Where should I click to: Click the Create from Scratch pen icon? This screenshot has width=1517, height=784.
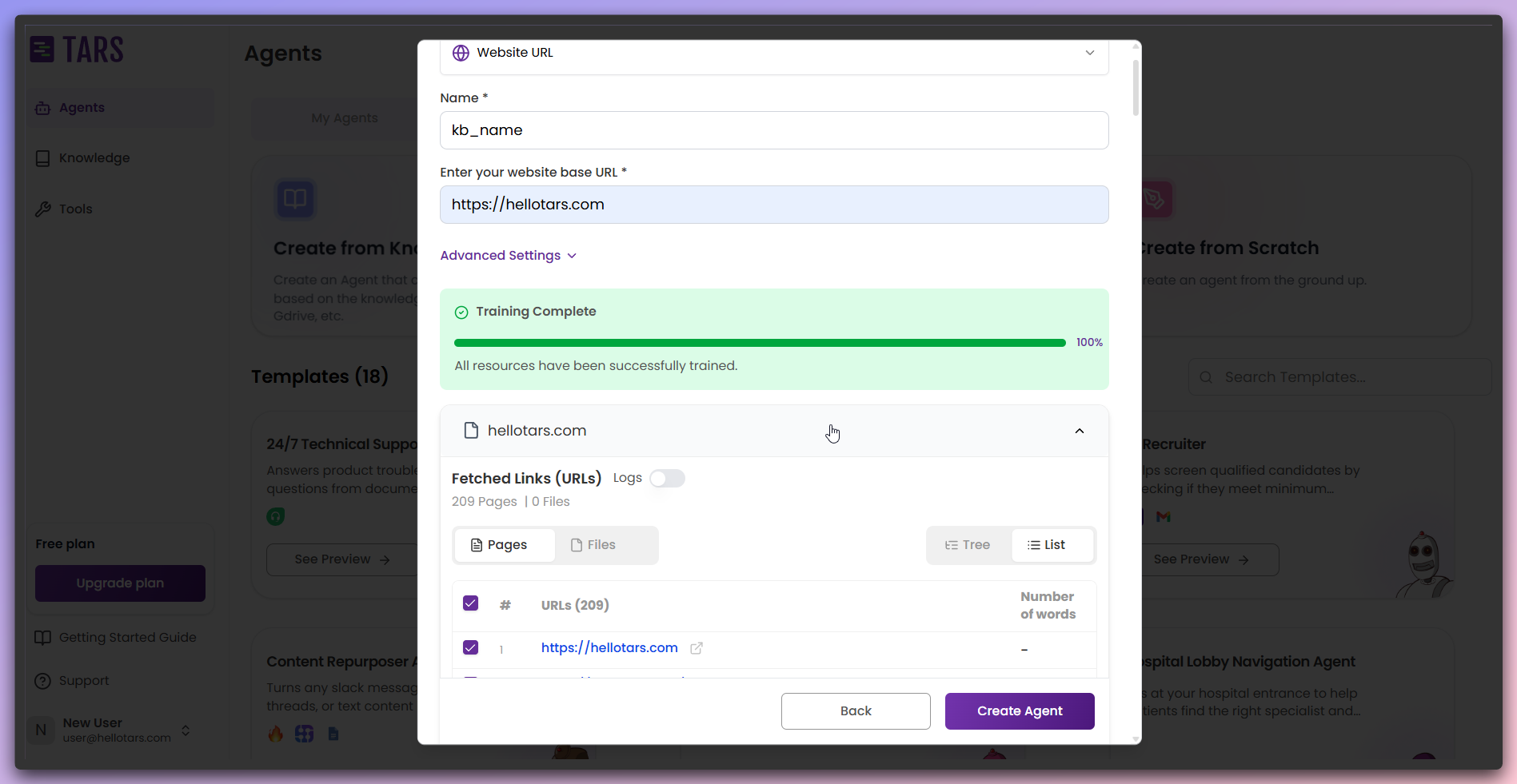point(1156,199)
